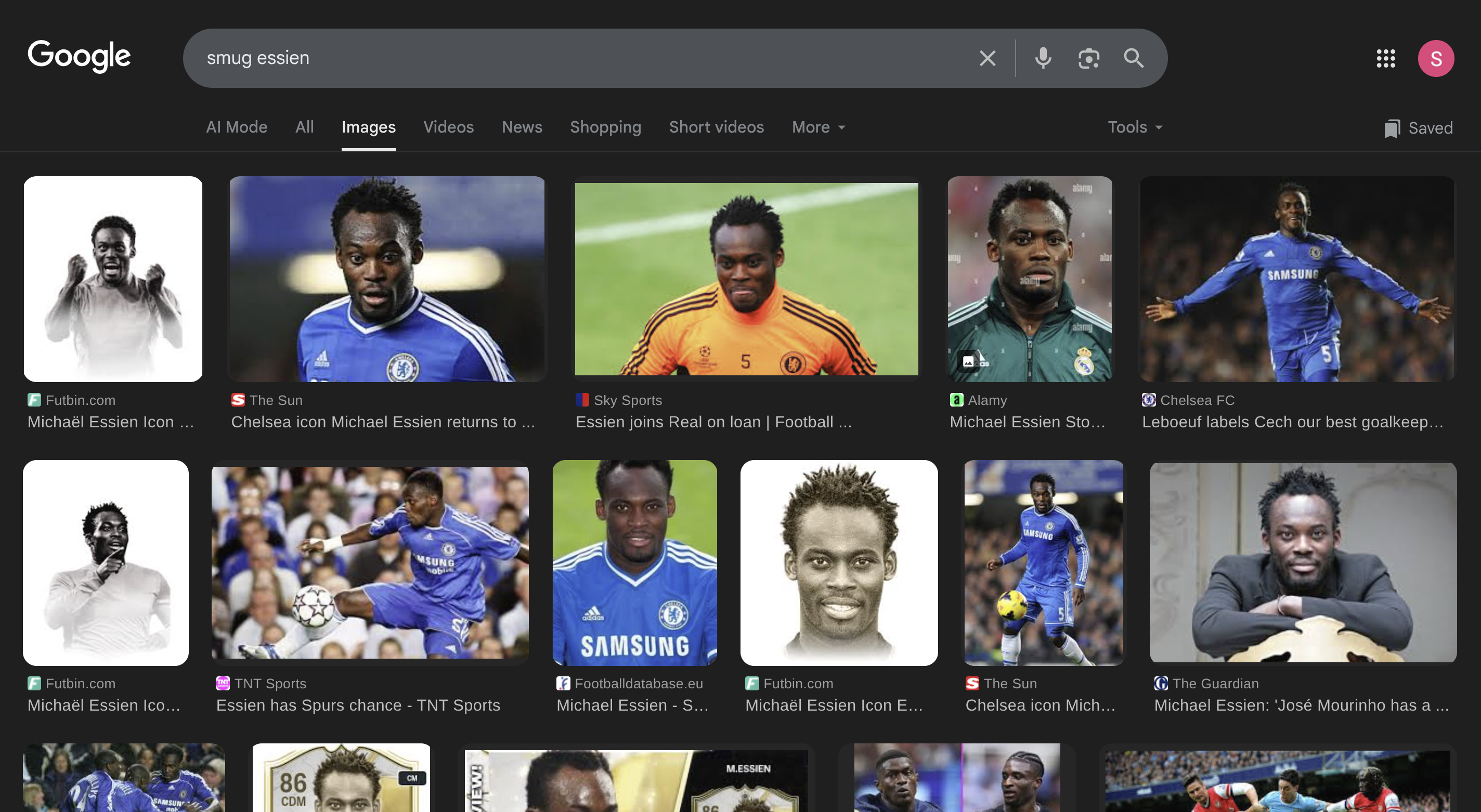Screen dimensions: 1481x812
Task: Open the News tab
Action: click(522, 127)
